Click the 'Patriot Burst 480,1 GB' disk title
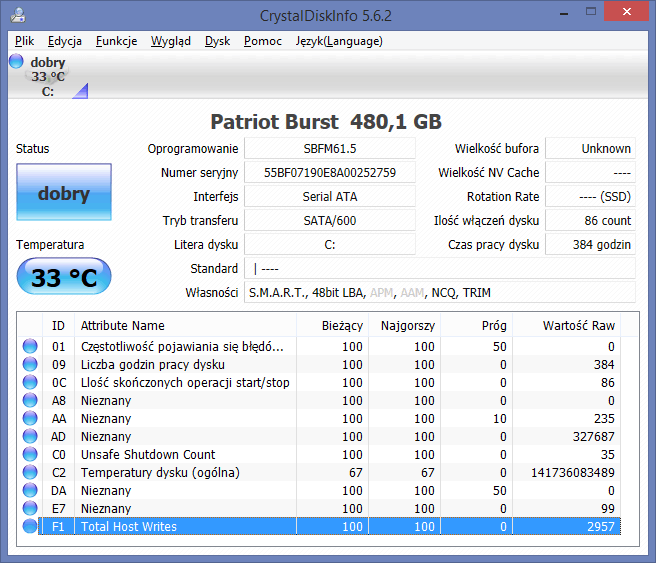Screen dimensions: 656x563 coord(326,122)
